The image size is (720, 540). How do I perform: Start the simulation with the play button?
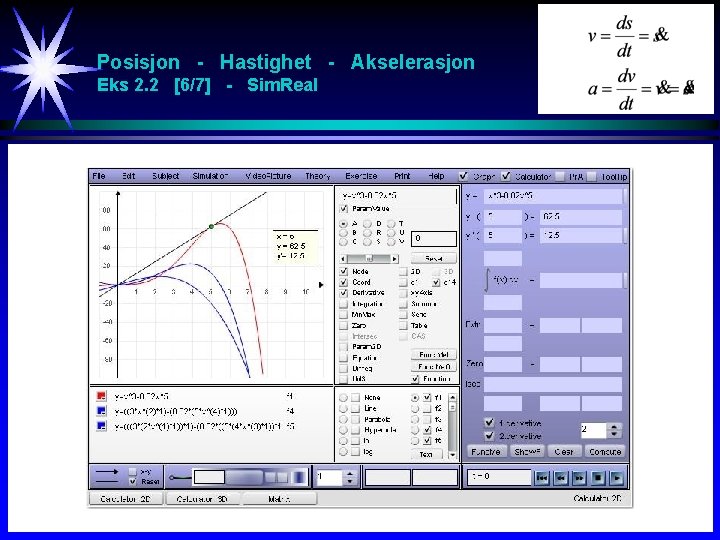617,478
